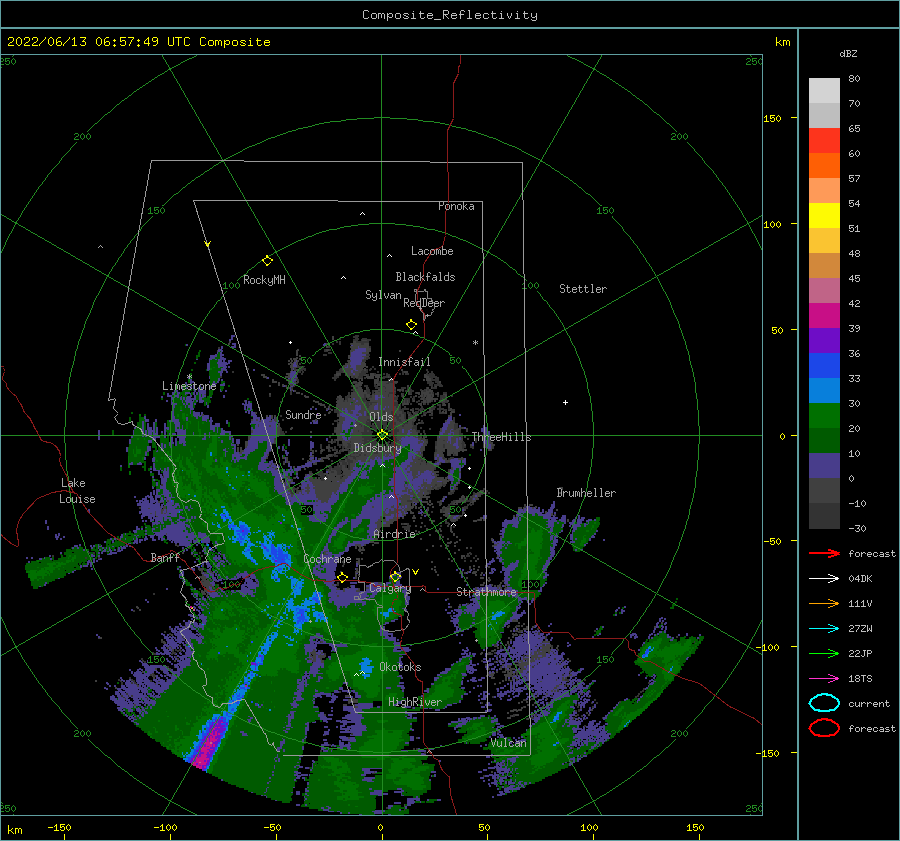900x841 pixels.
Task: Click the green 22JP arrow icon
Action: point(824,653)
